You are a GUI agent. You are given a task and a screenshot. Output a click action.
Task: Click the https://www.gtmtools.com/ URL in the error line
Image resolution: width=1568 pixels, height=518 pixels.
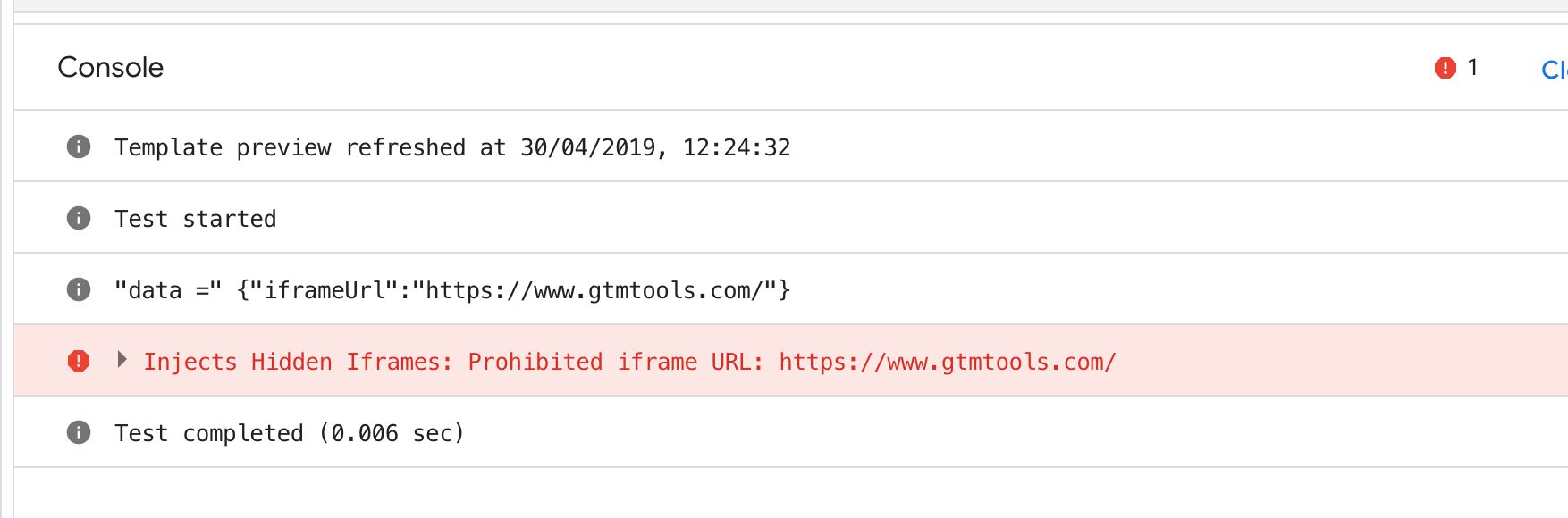(948, 362)
